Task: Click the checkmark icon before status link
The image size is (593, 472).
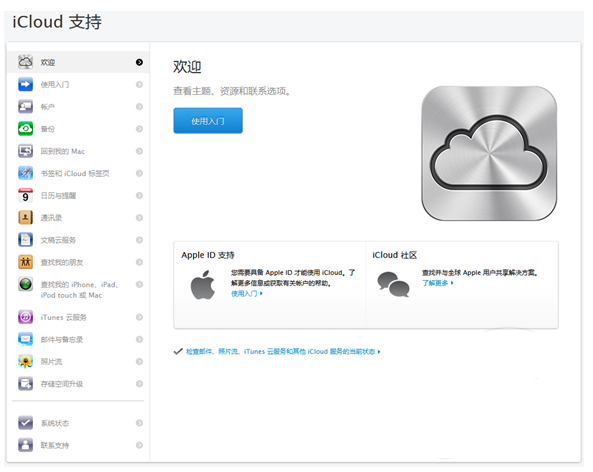Action: [178, 351]
